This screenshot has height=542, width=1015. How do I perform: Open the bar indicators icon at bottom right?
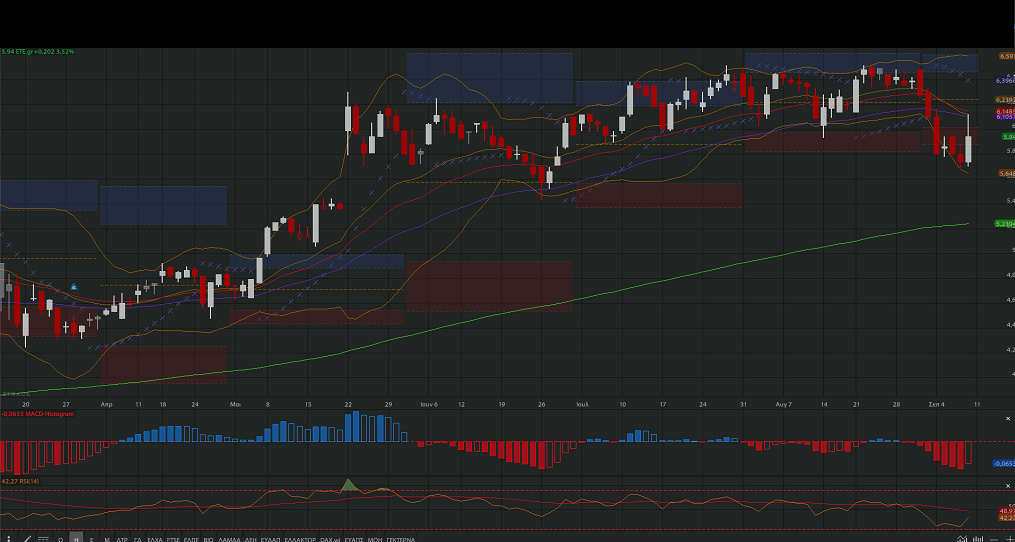977,539
